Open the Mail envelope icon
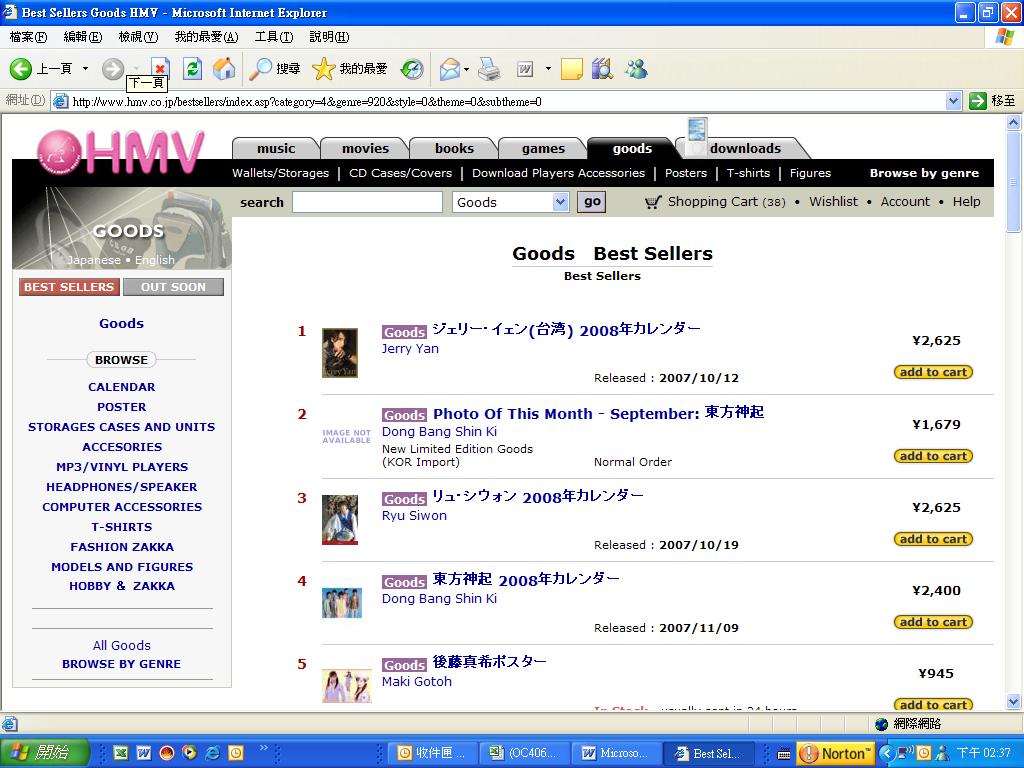The image size is (1024, 768). pyautogui.click(x=450, y=69)
